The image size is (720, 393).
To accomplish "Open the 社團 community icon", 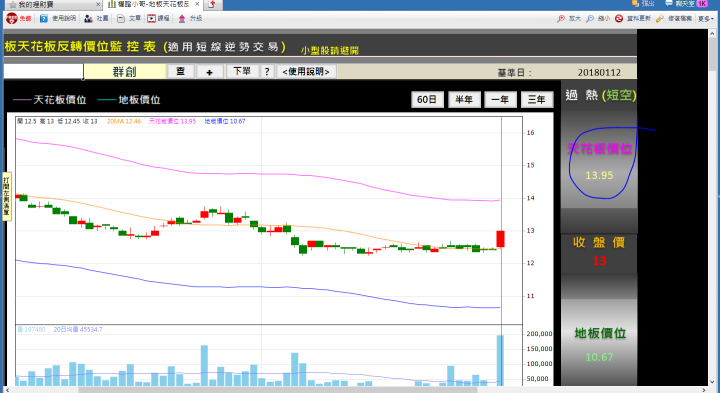I will pyautogui.click(x=88, y=18).
